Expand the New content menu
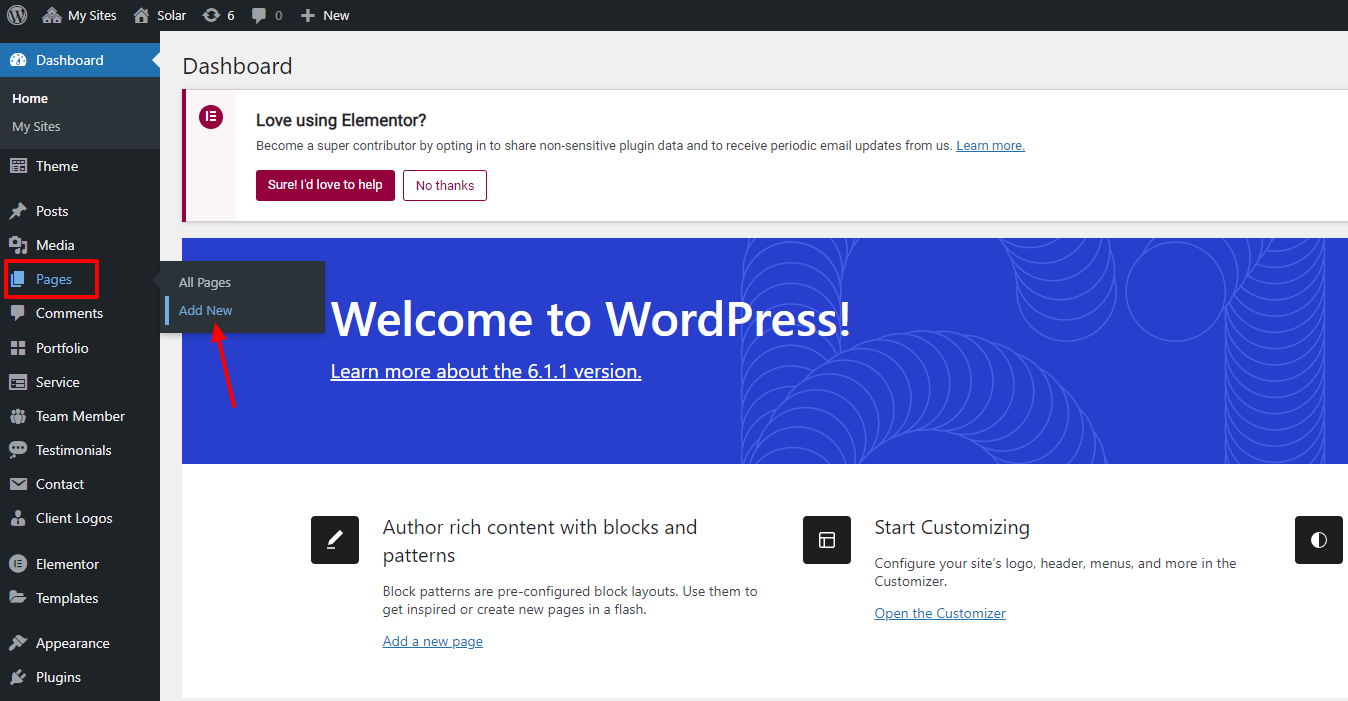This screenshot has height=701, width=1348. pyautogui.click(x=325, y=15)
